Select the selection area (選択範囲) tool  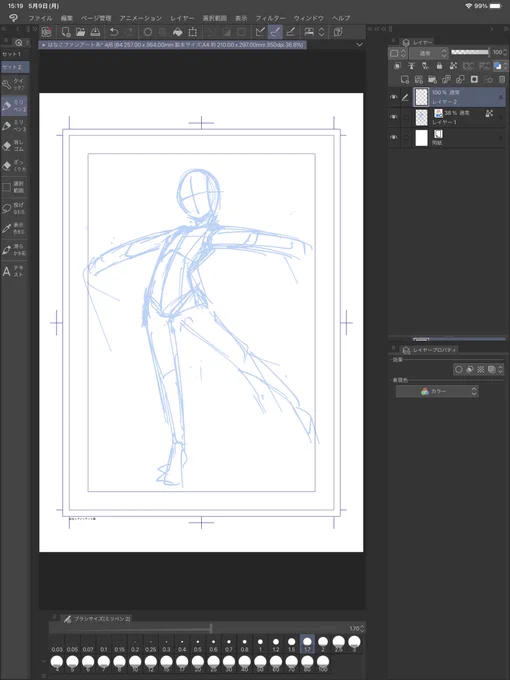pyautogui.click(x=14, y=187)
